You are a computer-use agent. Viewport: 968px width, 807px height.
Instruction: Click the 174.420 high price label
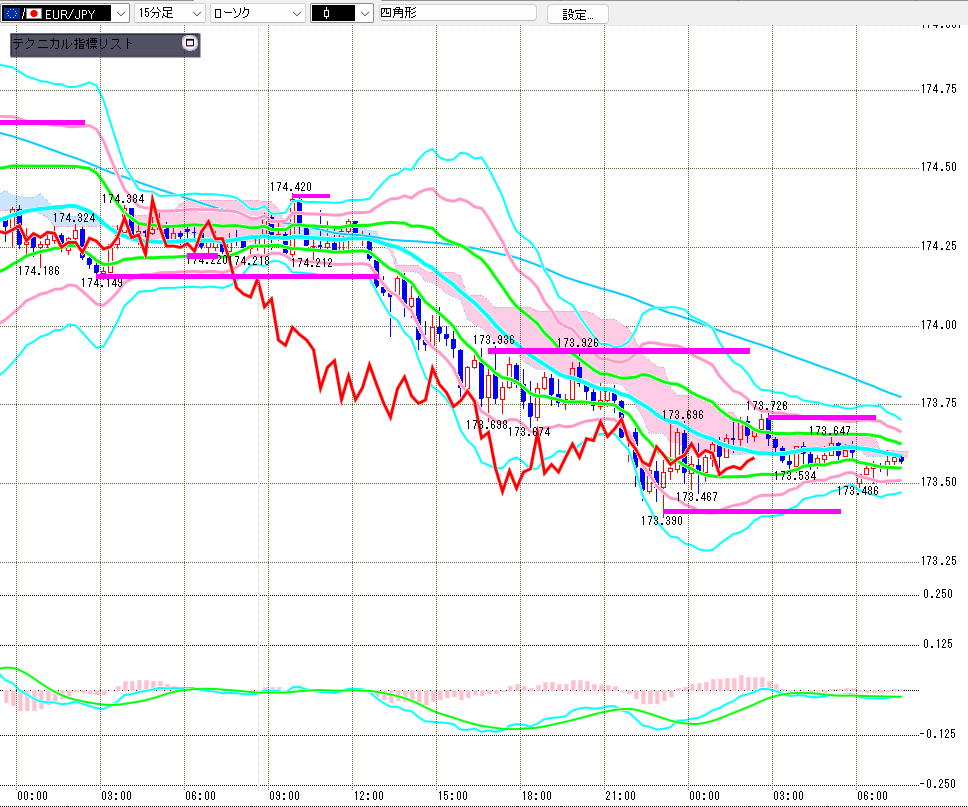(290, 187)
